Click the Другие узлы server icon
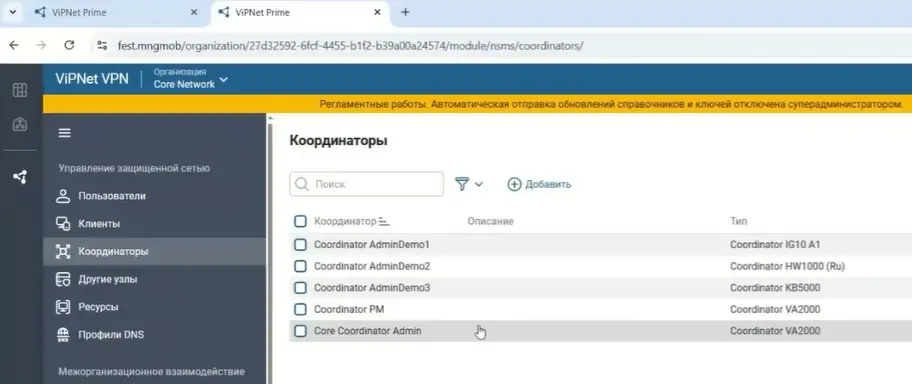This screenshot has height=384, width=912. click(63, 279)
